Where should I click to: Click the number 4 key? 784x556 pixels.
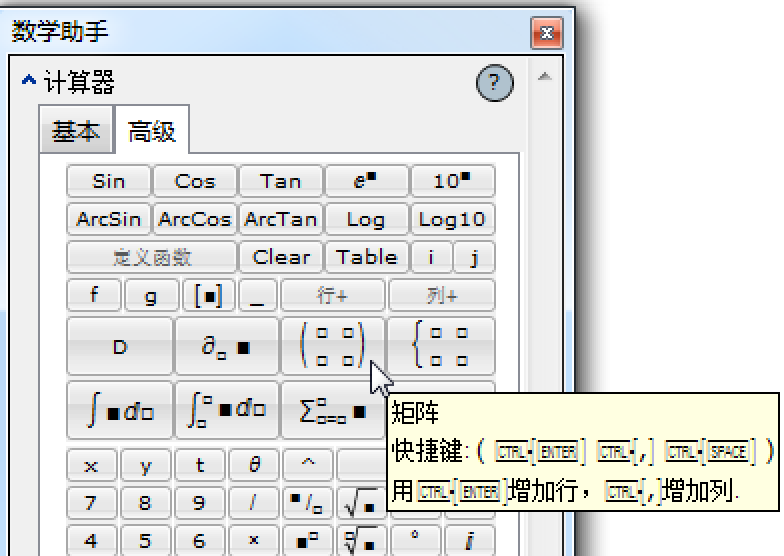click(x=92, y=540)
